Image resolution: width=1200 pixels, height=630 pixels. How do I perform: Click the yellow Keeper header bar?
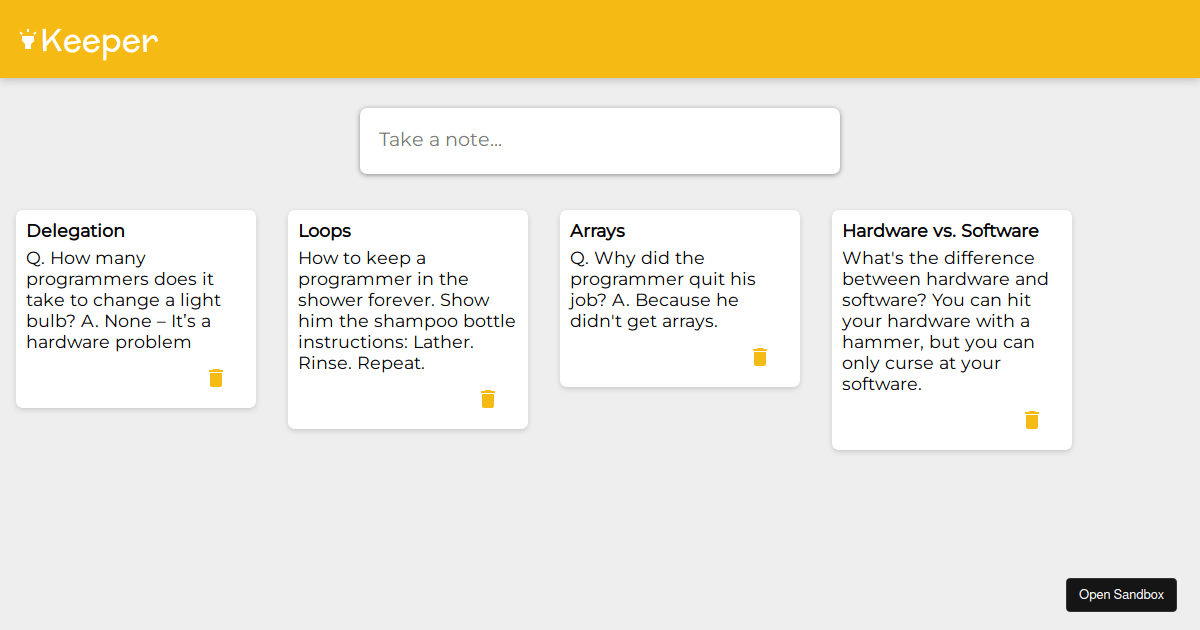pyautogui.click(x=600, y=40)
